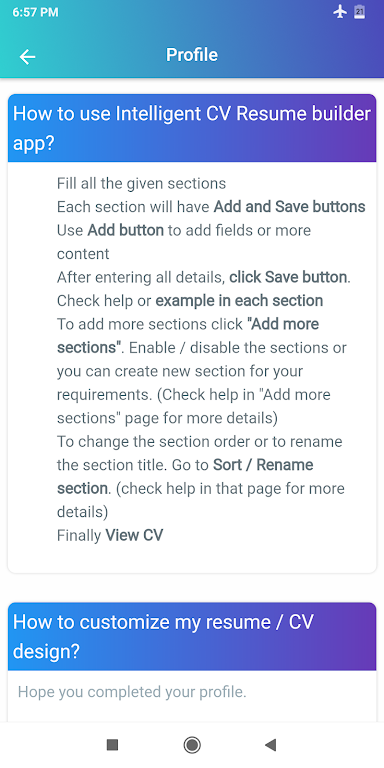Tap the bold "Add and Save buttons" text
This screenshot has height=768, width=384.
point(289,207)
